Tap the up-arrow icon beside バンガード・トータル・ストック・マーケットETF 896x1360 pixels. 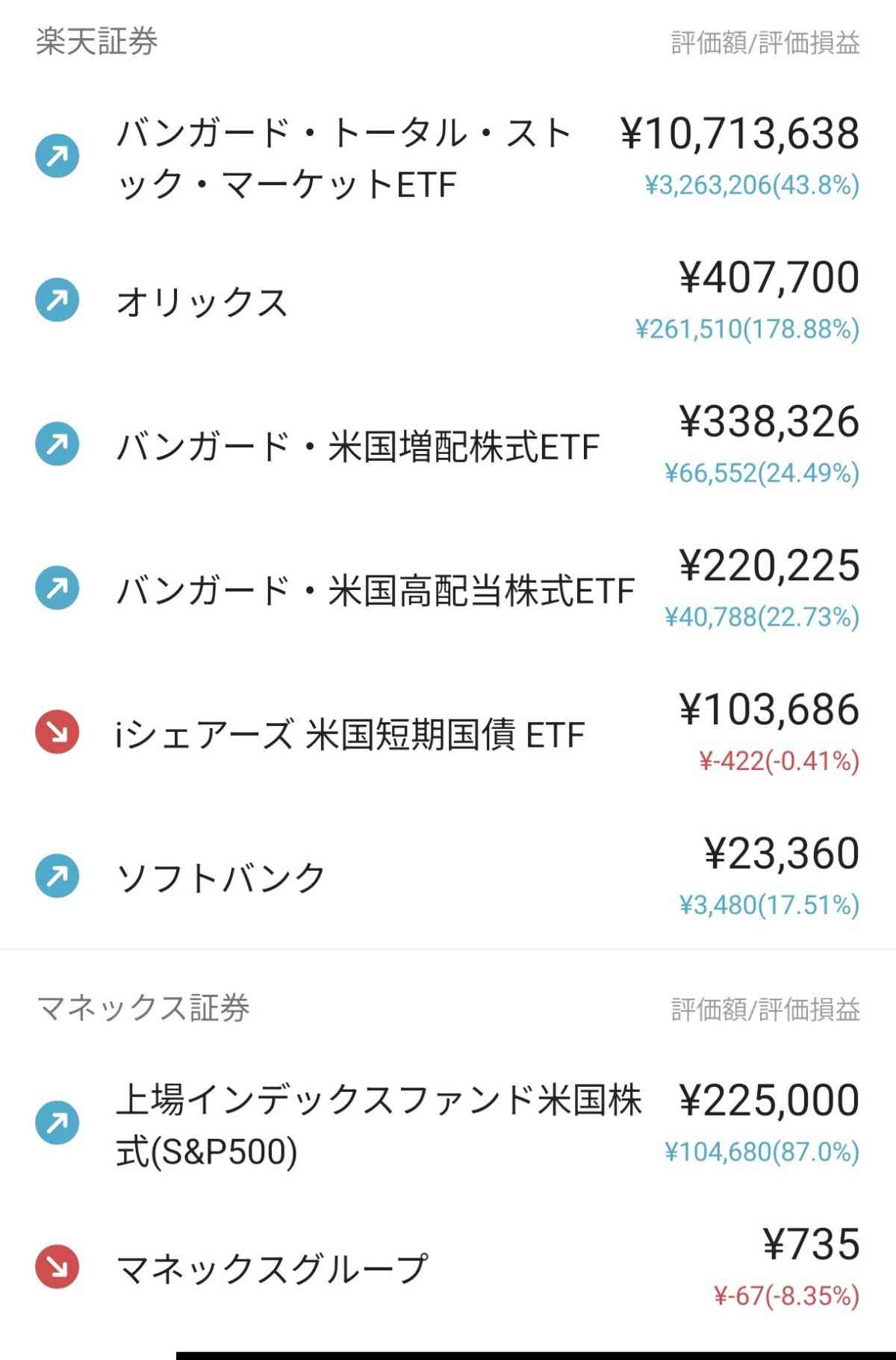click(57, 157)
